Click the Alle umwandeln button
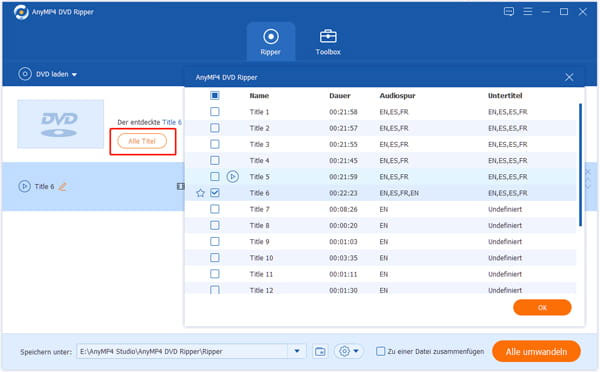This screenshot has width=600, height=372. 536,351
